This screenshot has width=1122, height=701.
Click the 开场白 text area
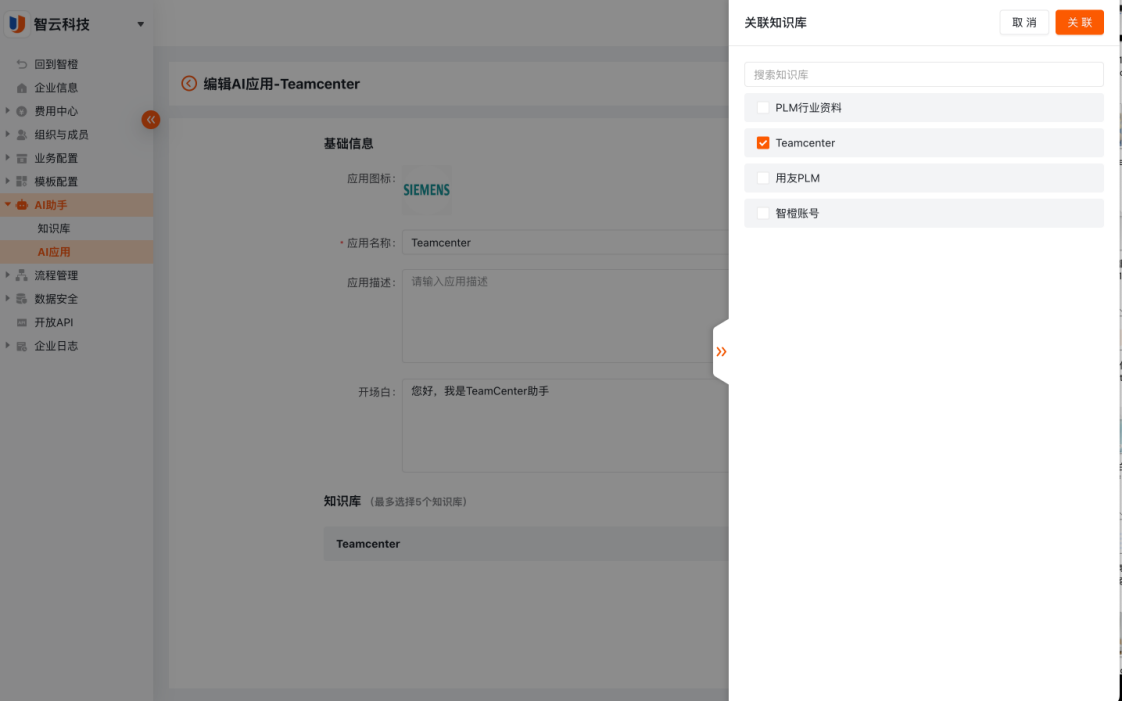pyautogui.click(x=565, y=426)
